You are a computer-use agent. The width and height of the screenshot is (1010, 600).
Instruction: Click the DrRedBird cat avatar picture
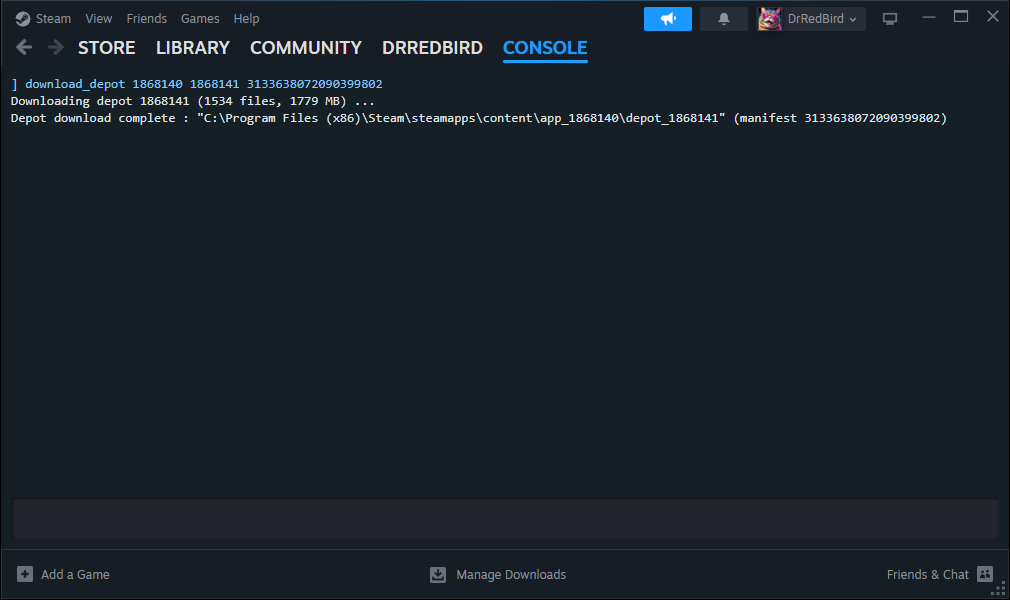(770, 19)
